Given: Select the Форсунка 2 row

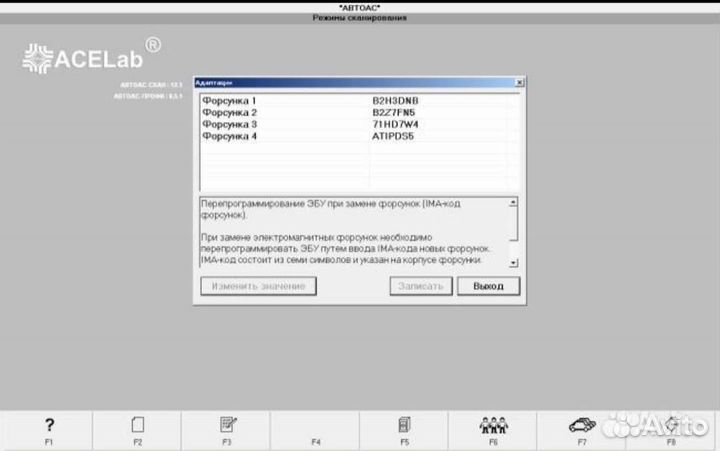Looking at the screenshot, I should pyautogui.click(x=360, y=113).
